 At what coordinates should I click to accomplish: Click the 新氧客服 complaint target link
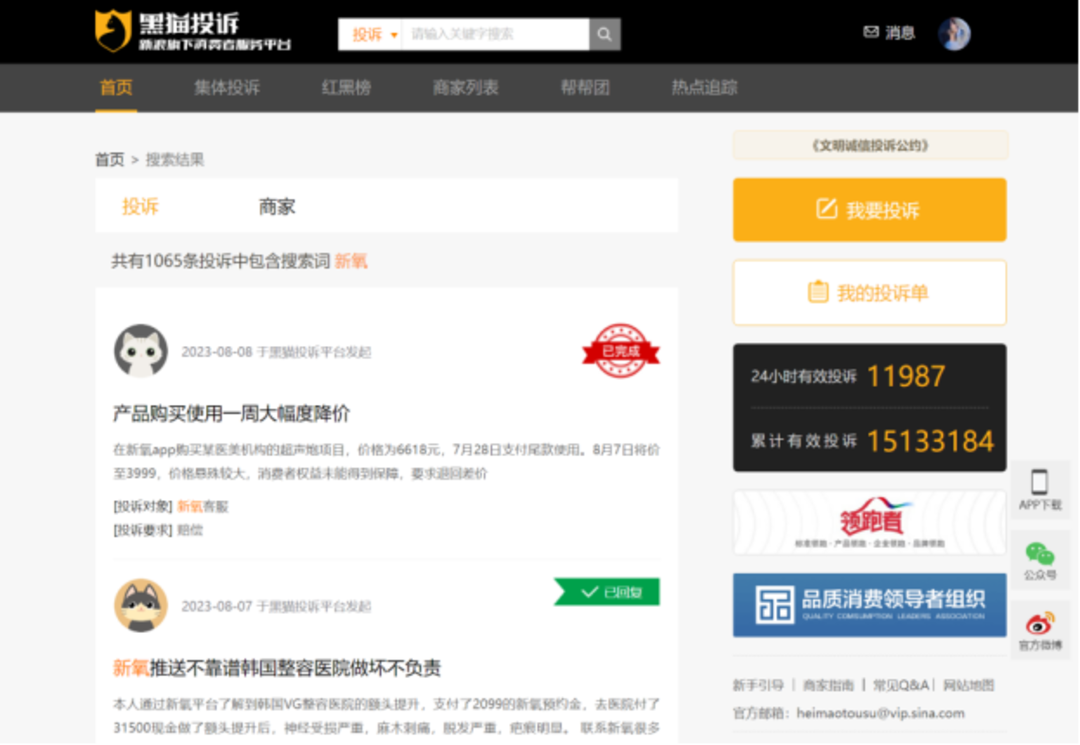(x=202, y=507)
